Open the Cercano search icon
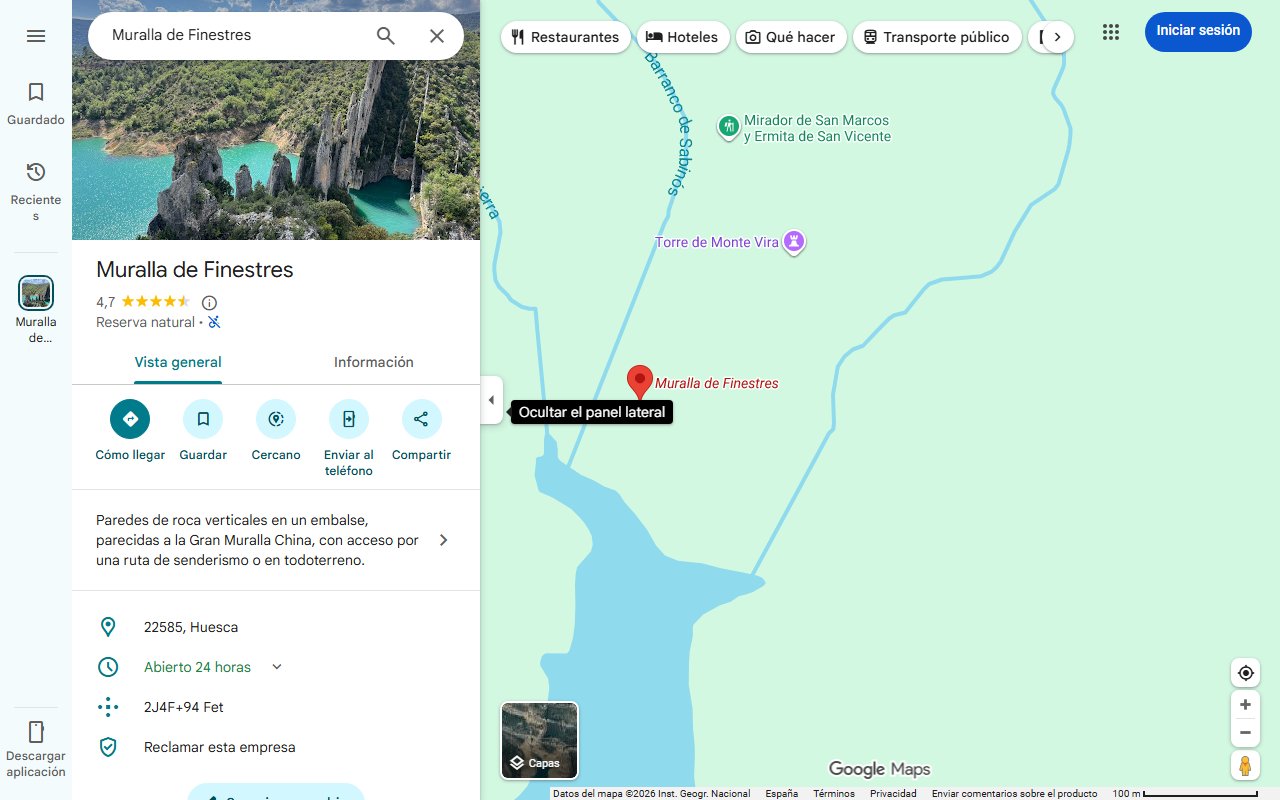The image size is (1280, 800). [x=276, y=419]
